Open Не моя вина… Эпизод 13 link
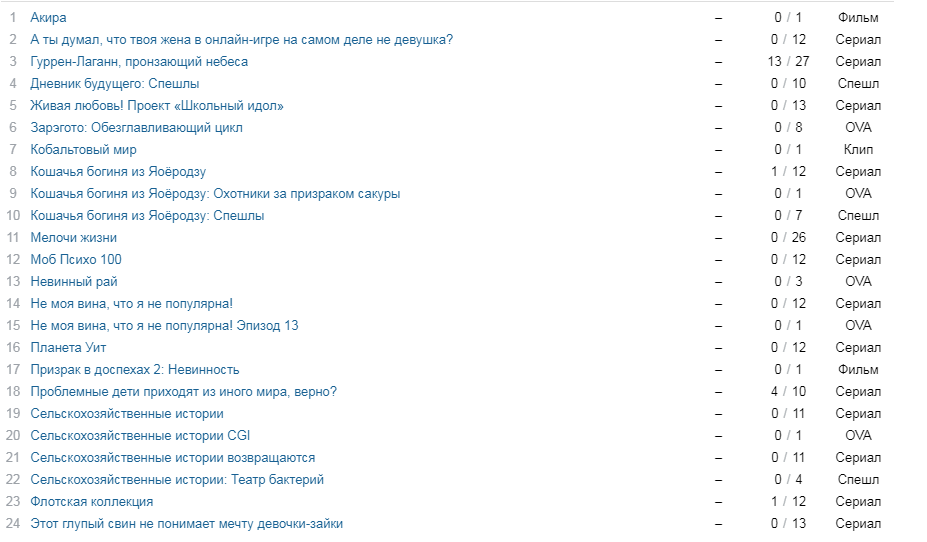 tap(164, 326)
